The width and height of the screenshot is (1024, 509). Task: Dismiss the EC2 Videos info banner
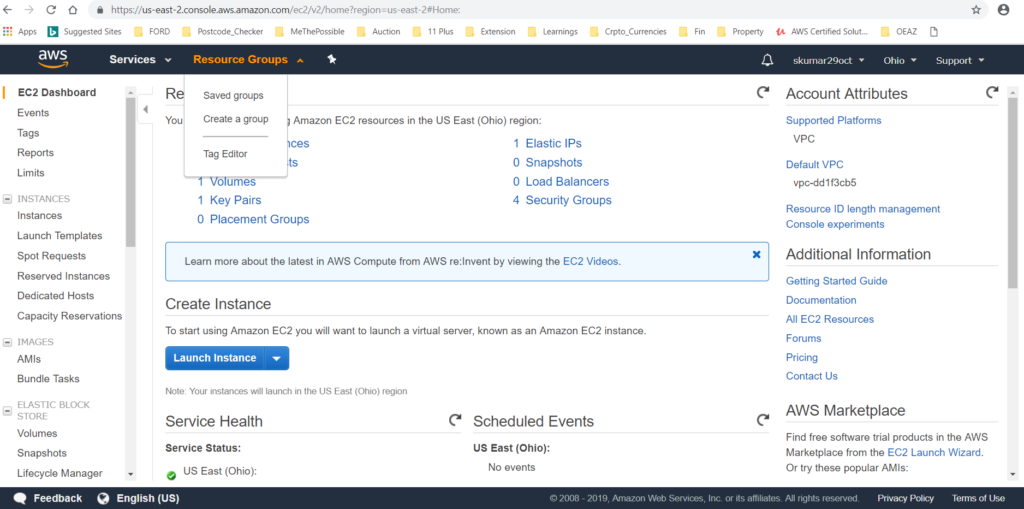coord(756,254)
